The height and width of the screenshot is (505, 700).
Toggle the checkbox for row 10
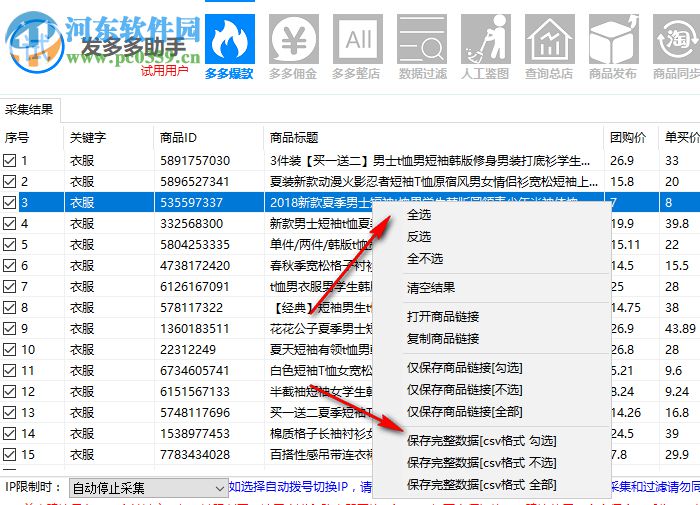click(9, 349)
